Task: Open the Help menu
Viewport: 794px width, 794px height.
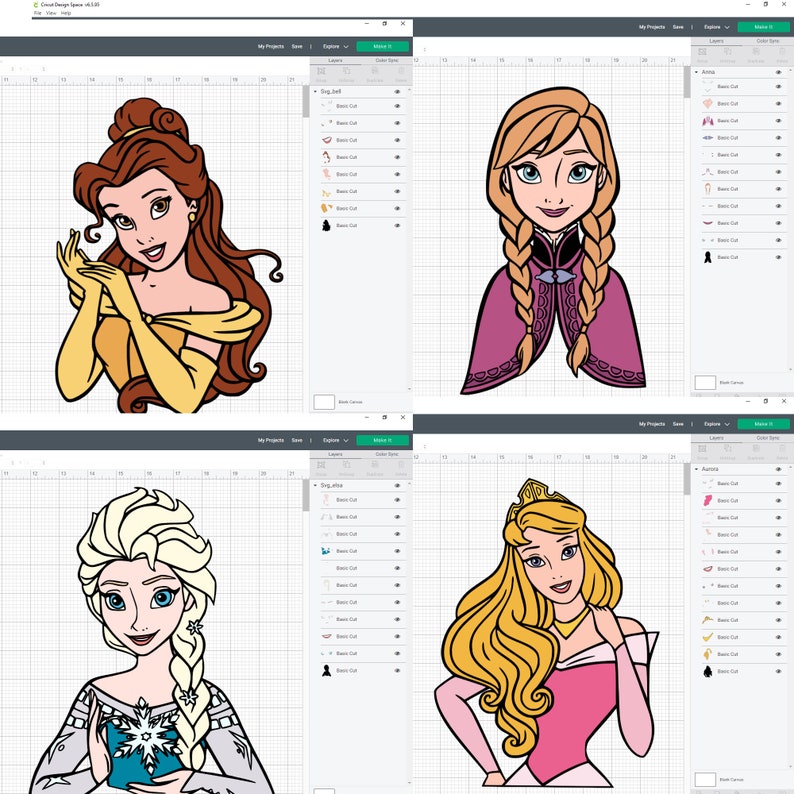Action: [66, 13]
